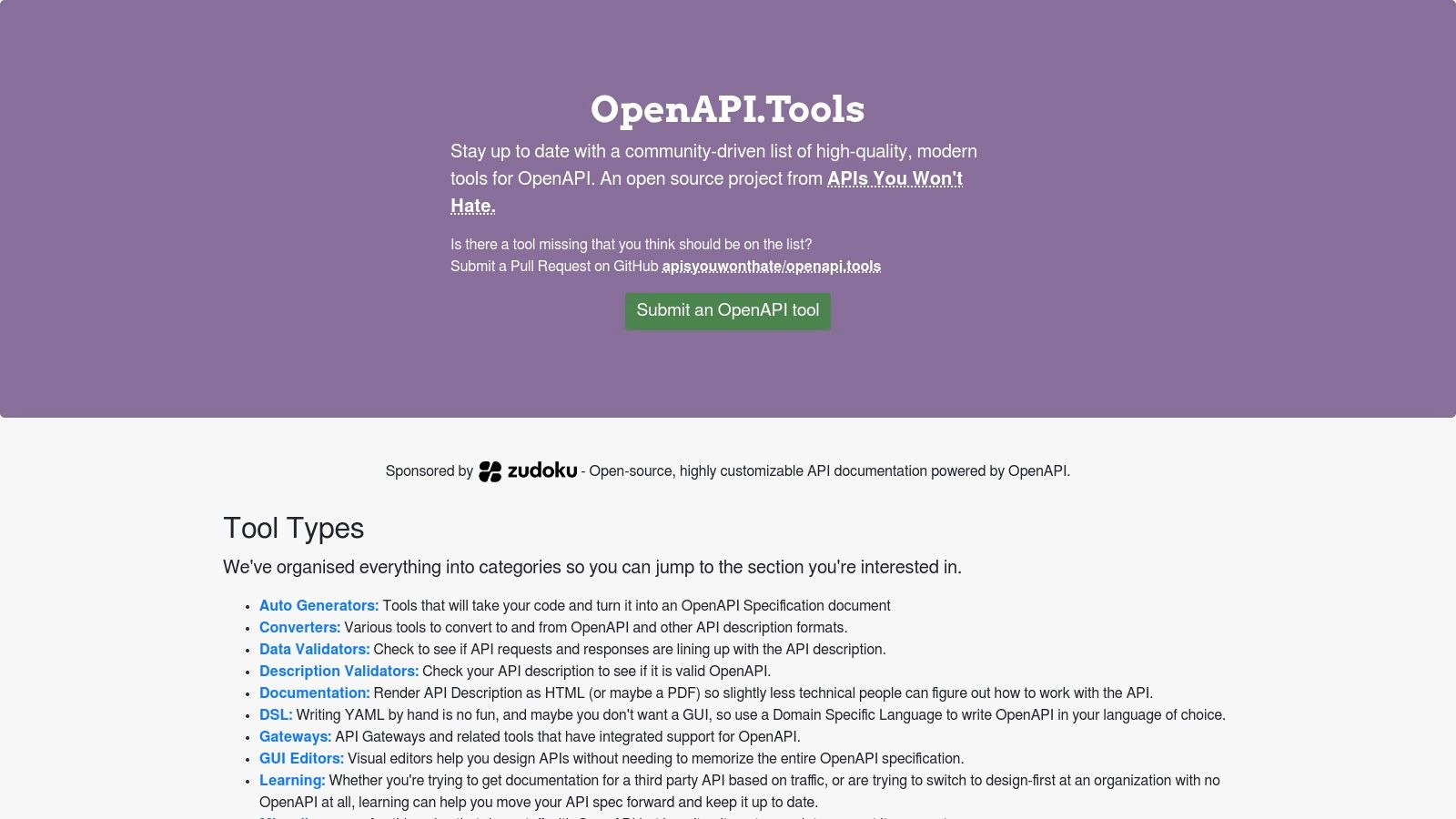Jump to the Auto Generators section

pyautogui.click(x=318, y=606)
